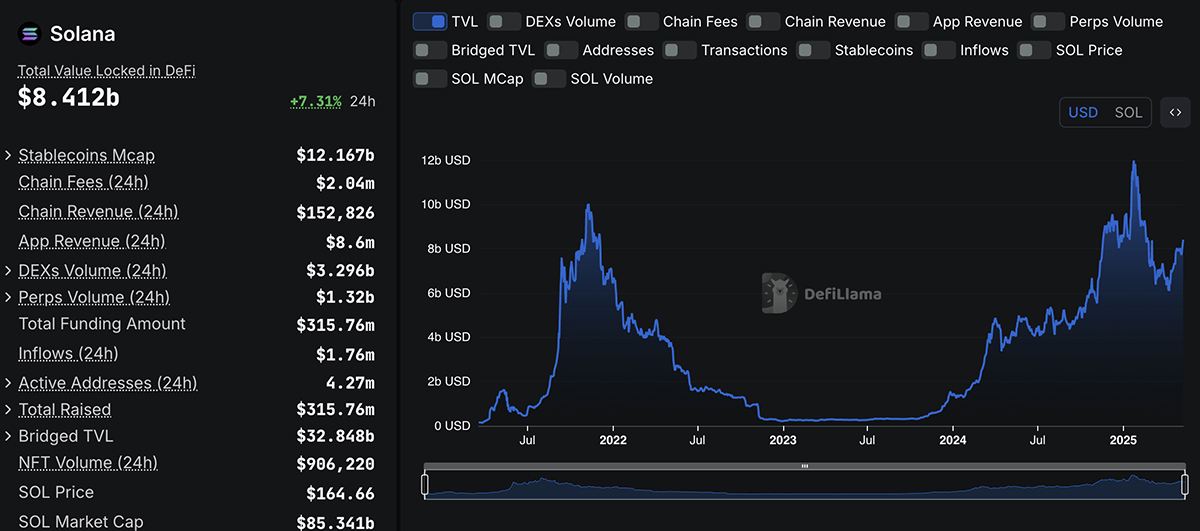Viewport: 1200px width, 531px height.
Task: Click top grip of range slider
Action: click(804, 466)
